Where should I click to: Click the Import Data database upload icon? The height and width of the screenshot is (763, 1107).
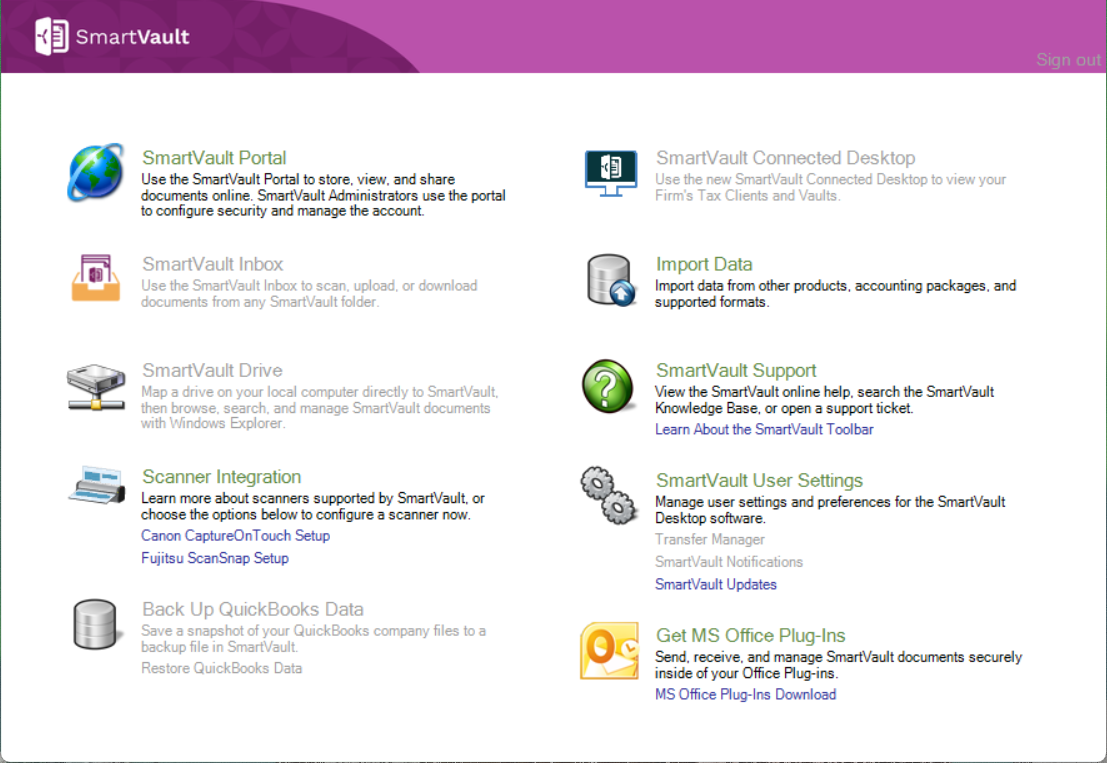tap(611, 280)
